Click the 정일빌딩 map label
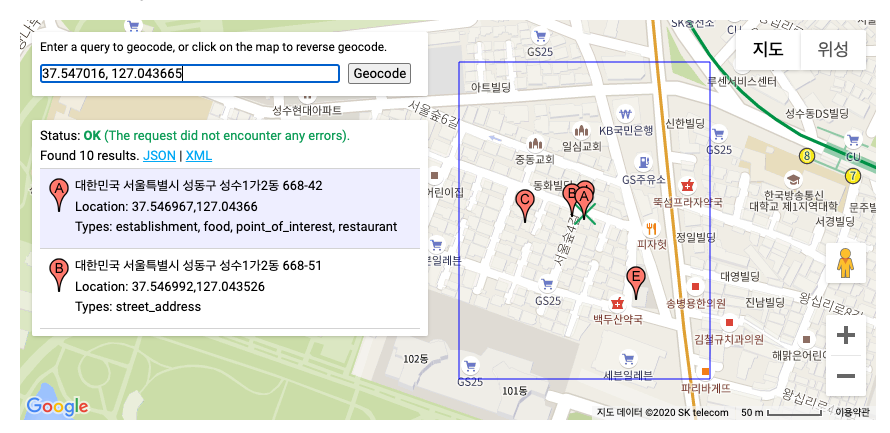890x433 pixels. (696, 236)
